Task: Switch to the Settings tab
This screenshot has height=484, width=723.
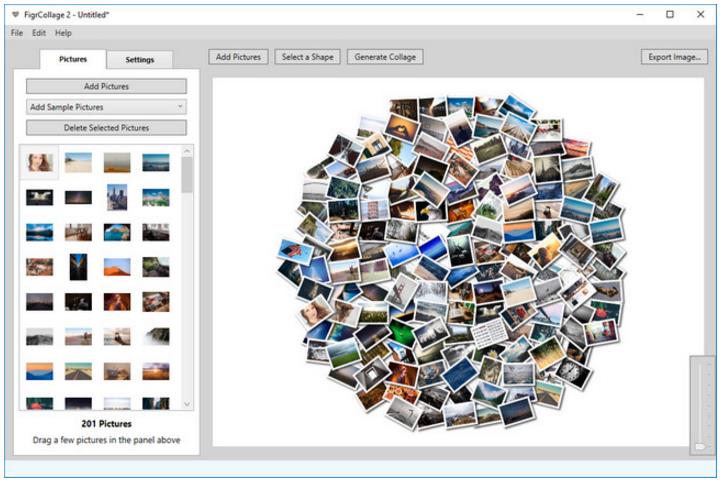Action: 140,60
